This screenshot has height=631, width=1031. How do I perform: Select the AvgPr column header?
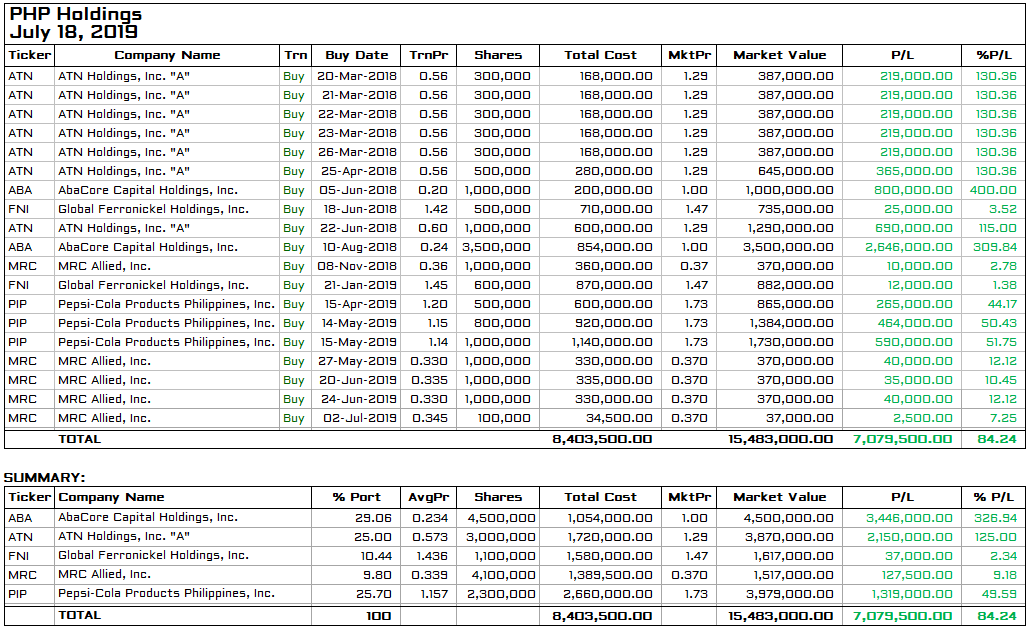click(x=428, y=498)
